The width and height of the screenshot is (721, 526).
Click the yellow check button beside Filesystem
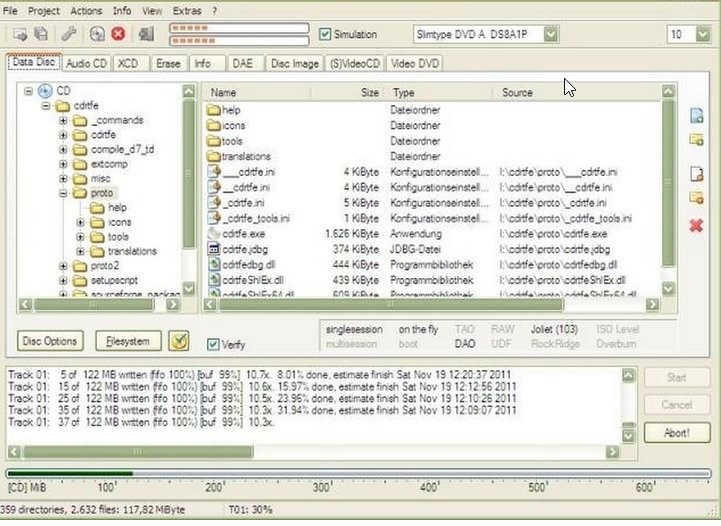point(178,341)
